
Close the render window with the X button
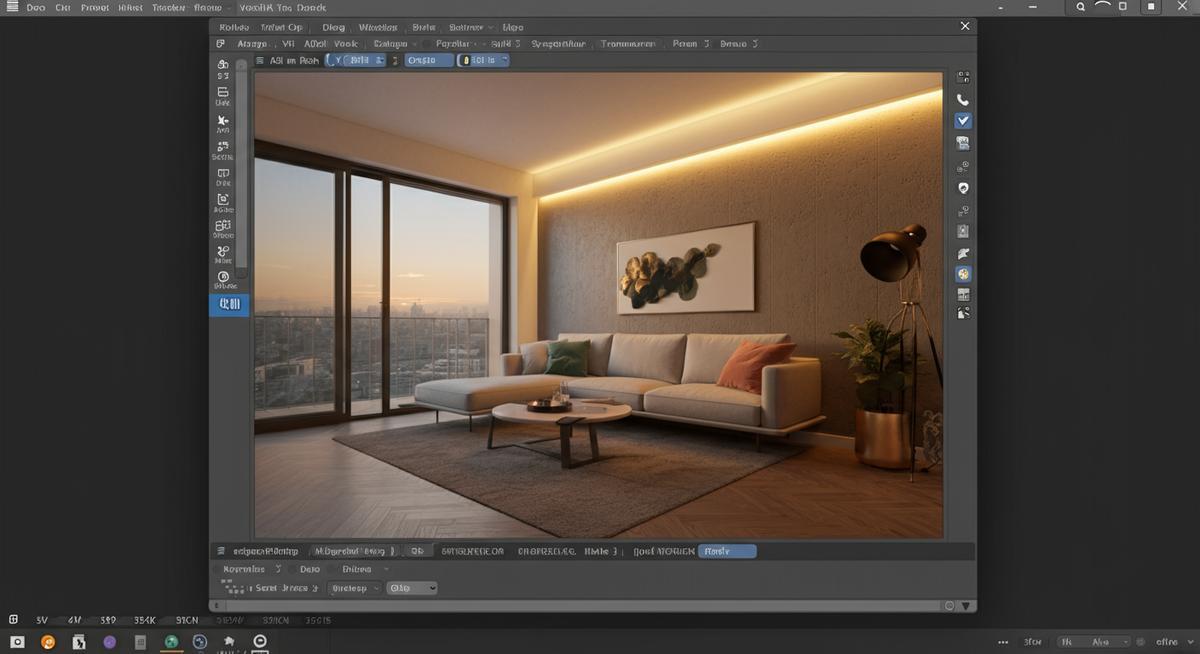(x=965, y=27)
